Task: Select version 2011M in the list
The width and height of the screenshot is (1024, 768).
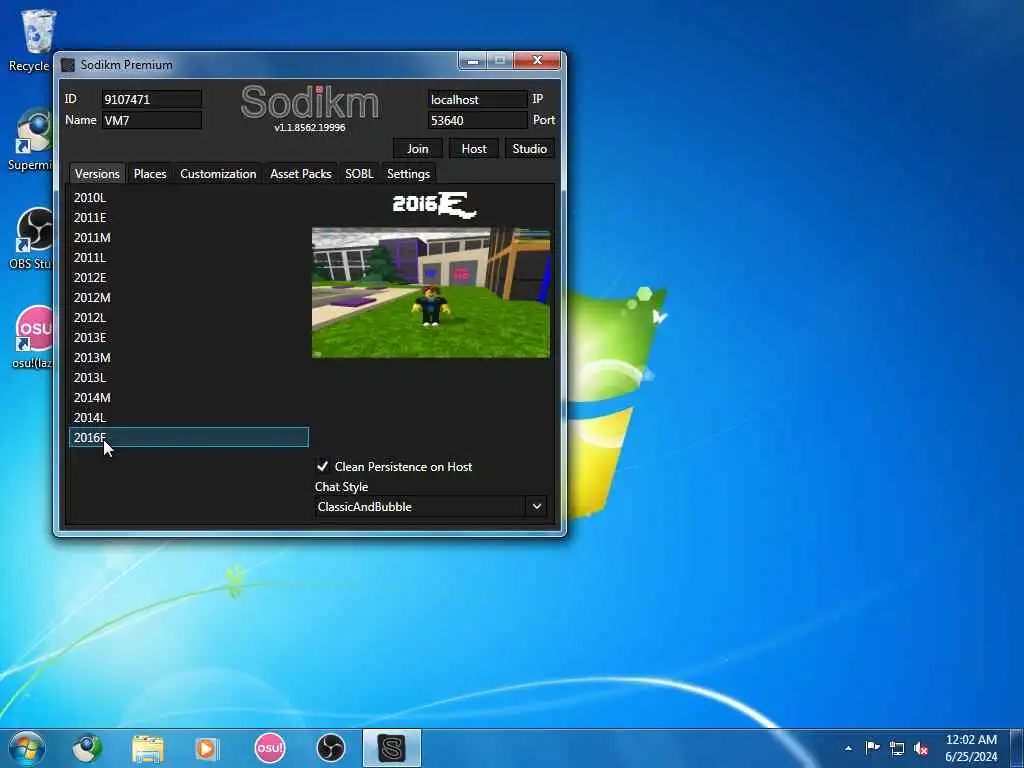Action: pos(189,237)
